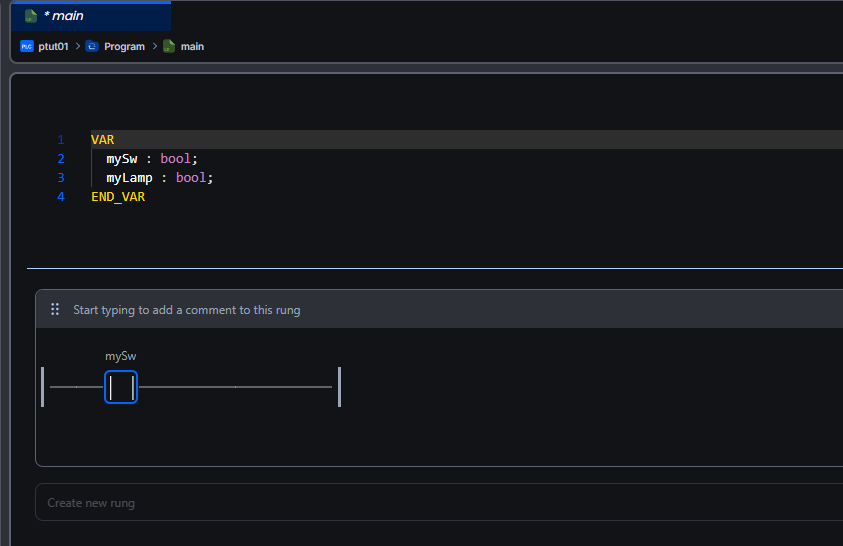Expand the chevron after ptut01 in the breadcrumb
The image size is (843, 546).
78,46
